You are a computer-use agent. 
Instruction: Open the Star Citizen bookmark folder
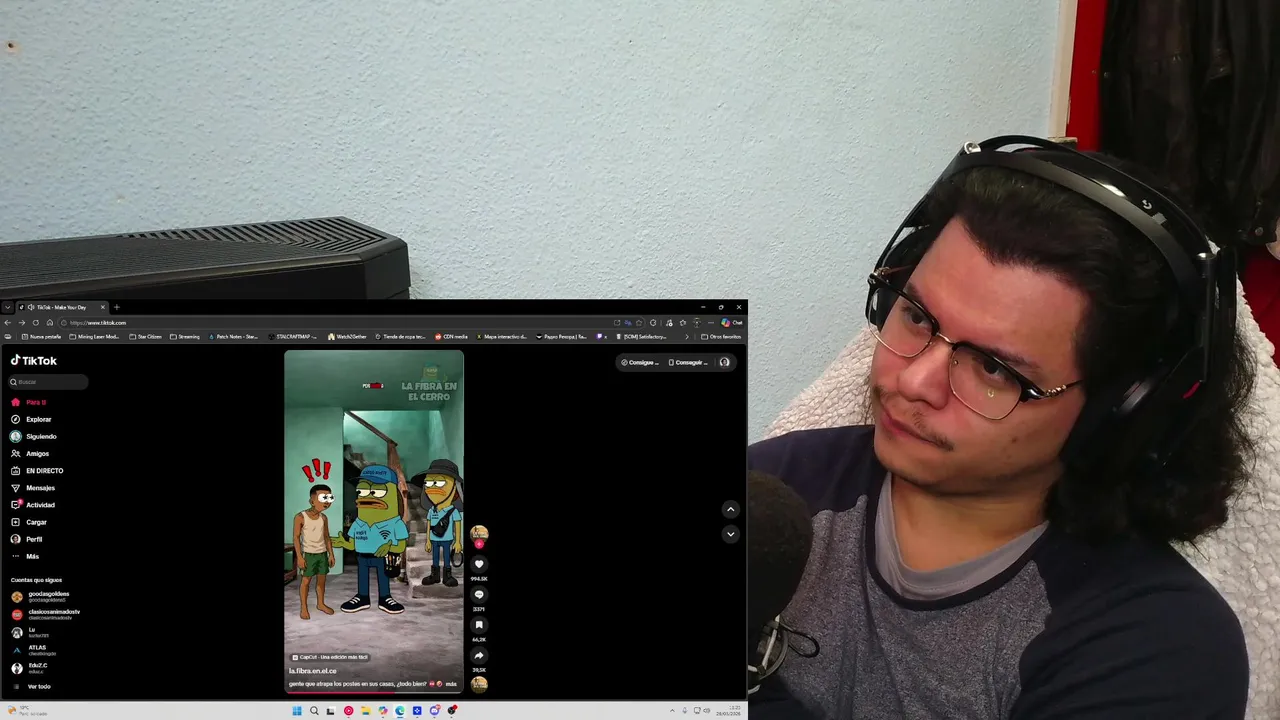click(x=146, y=337)
